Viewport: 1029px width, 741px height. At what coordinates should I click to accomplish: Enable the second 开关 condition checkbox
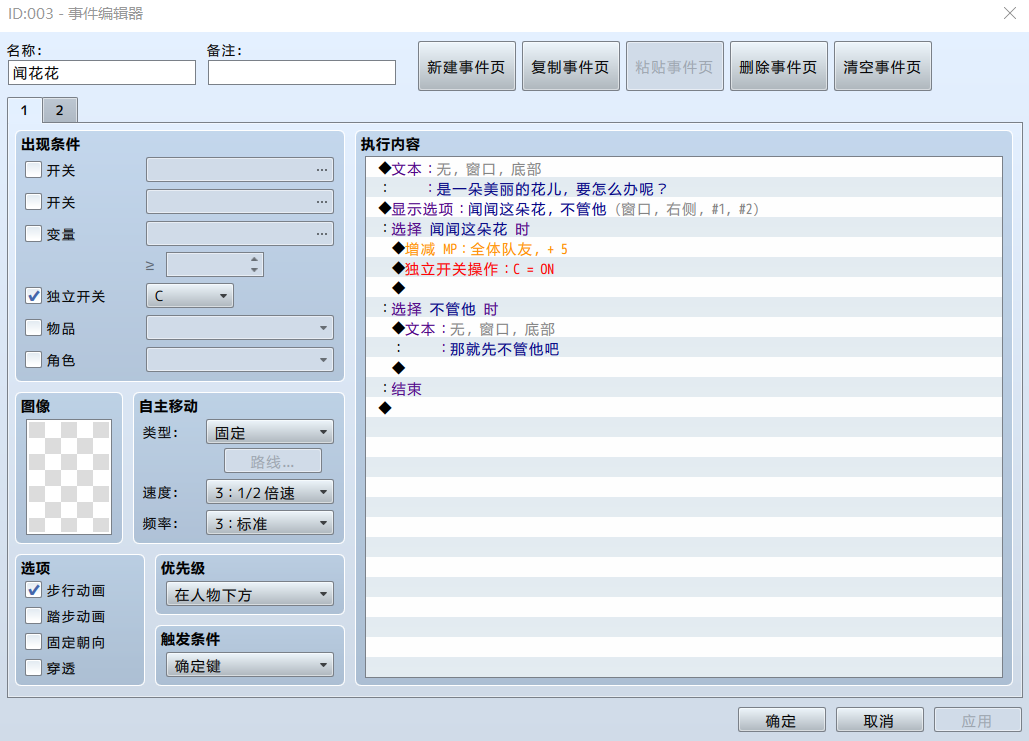pyautogui.click(x=33, y=201)
